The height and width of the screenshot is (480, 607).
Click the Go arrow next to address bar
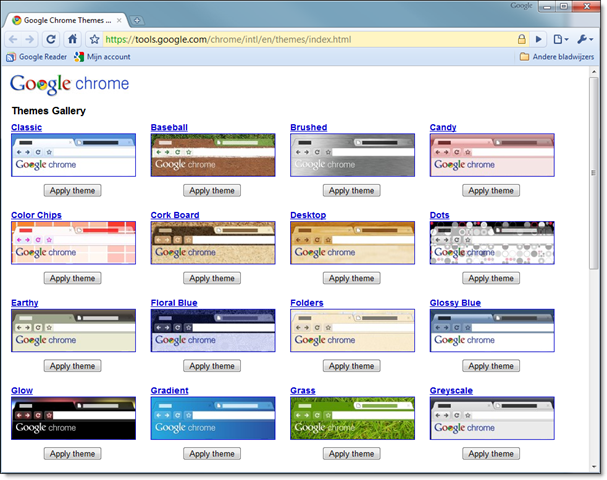click(538, 39)
